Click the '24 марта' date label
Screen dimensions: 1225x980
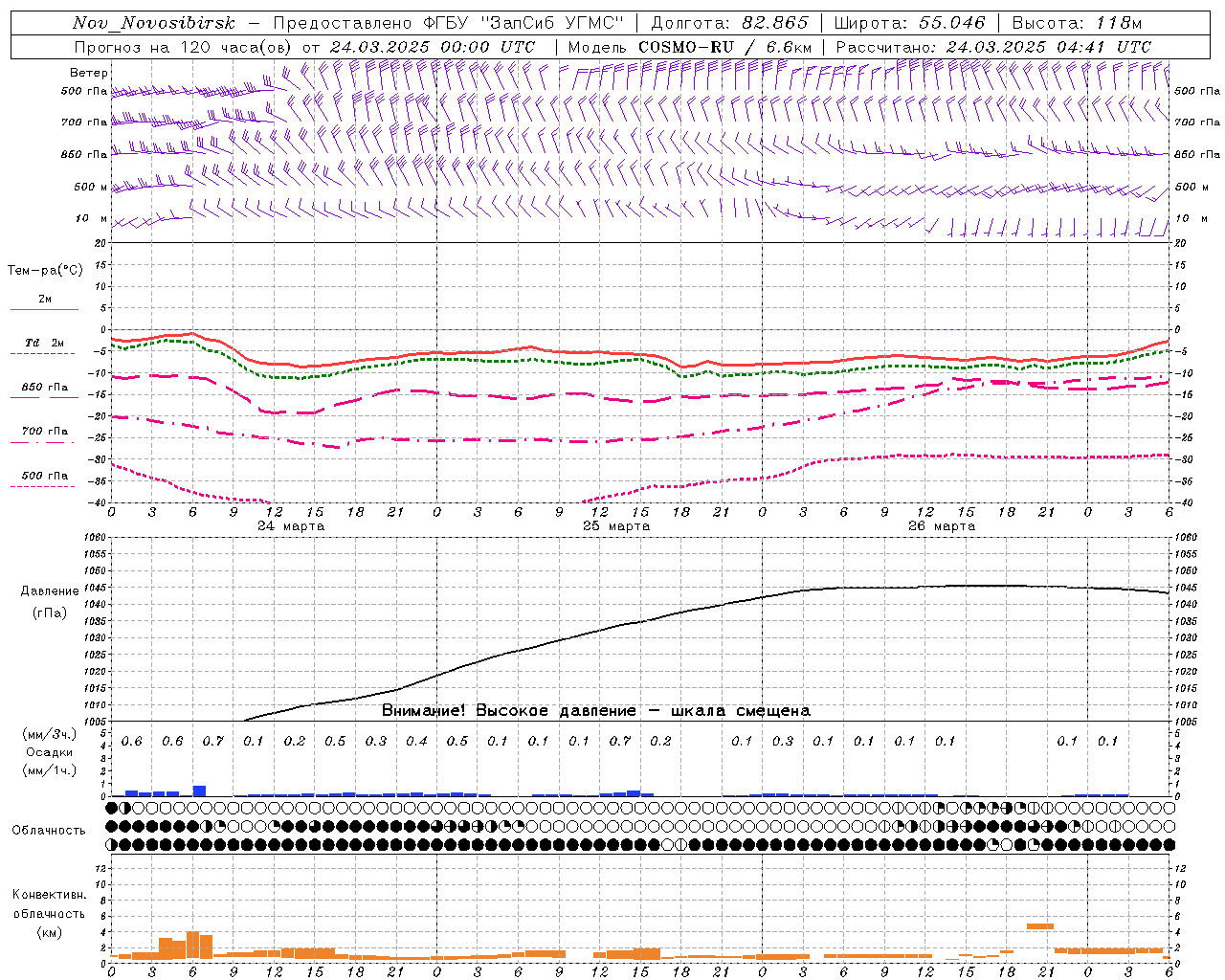point(291,526)
